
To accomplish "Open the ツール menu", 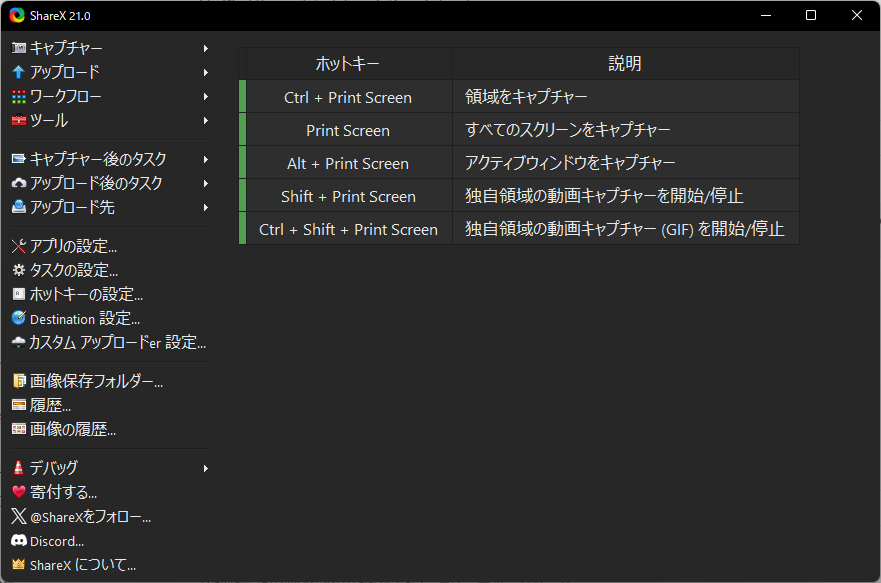I will pyautogui.click(x=111, y=121).
